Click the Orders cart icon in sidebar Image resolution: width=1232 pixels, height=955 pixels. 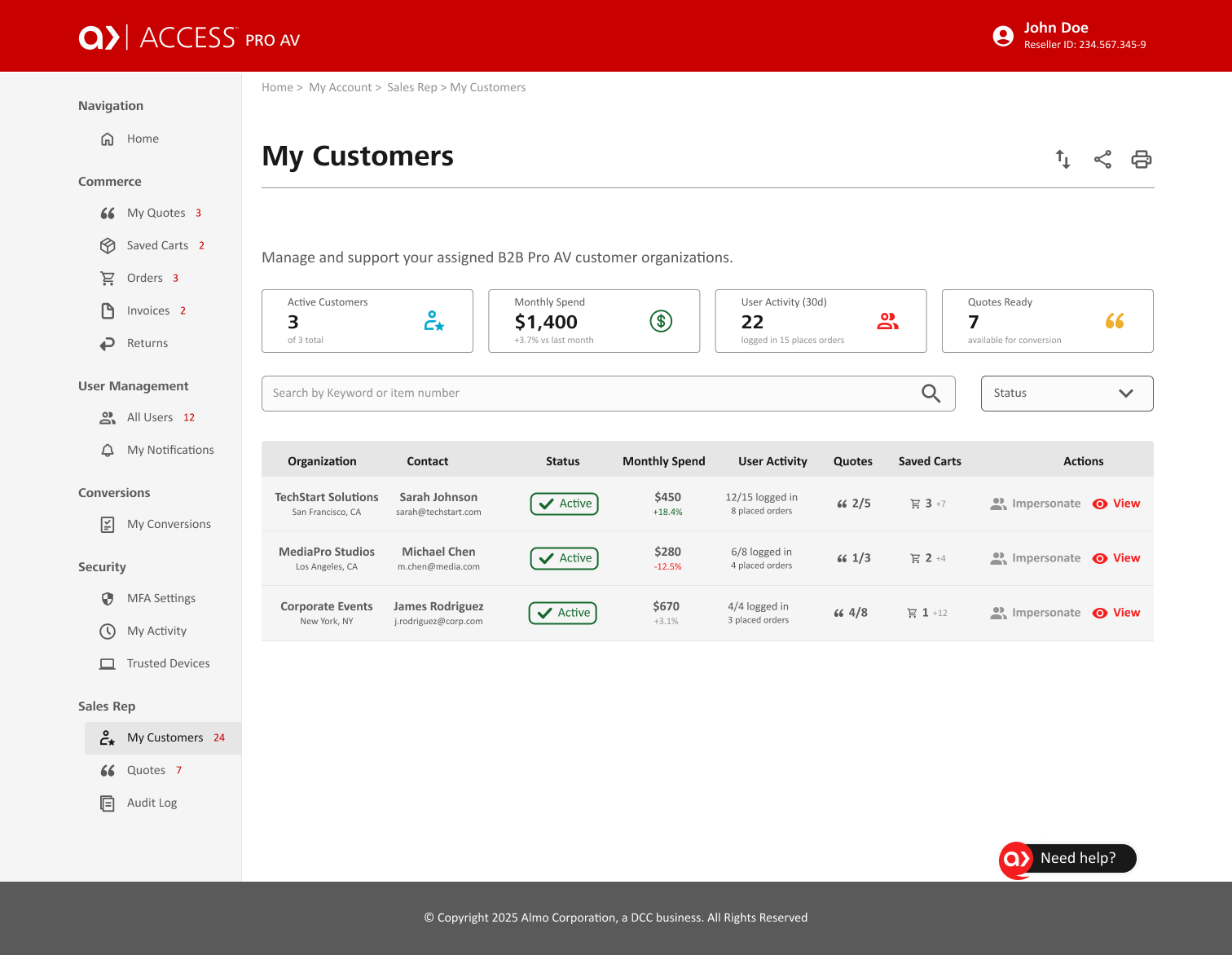pyautogui.click(x=108, y=279)
